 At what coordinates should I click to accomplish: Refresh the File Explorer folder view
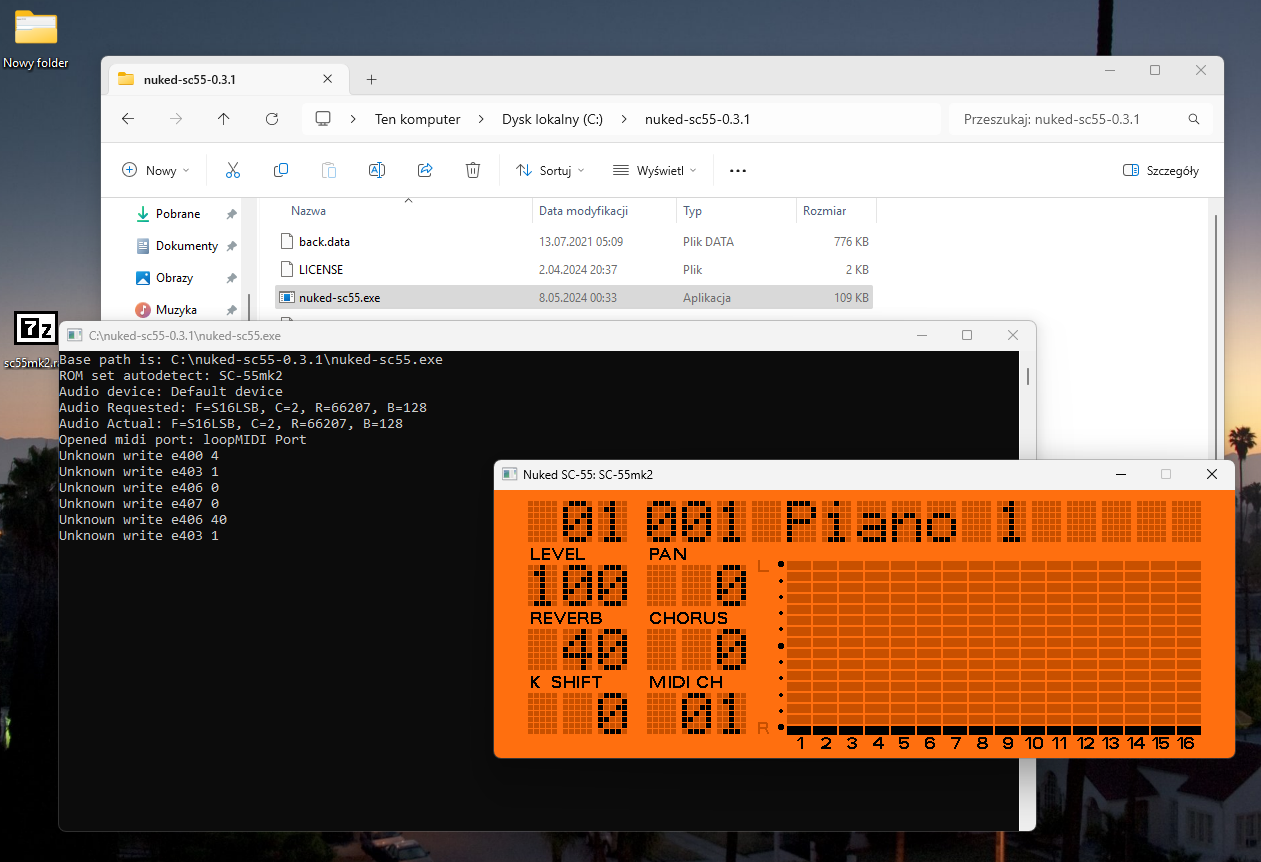coord(272,119)
